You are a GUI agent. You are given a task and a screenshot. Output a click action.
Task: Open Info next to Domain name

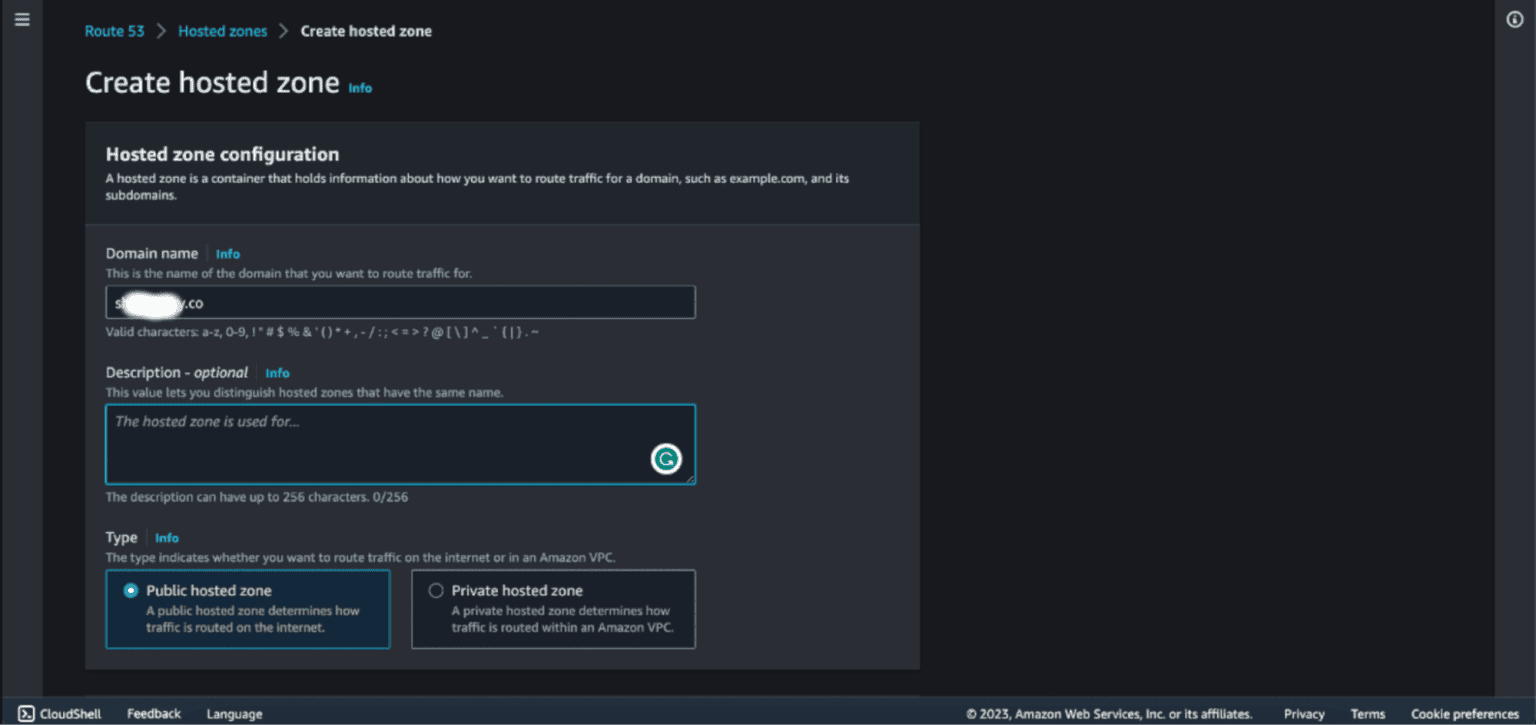coord(228,253)
